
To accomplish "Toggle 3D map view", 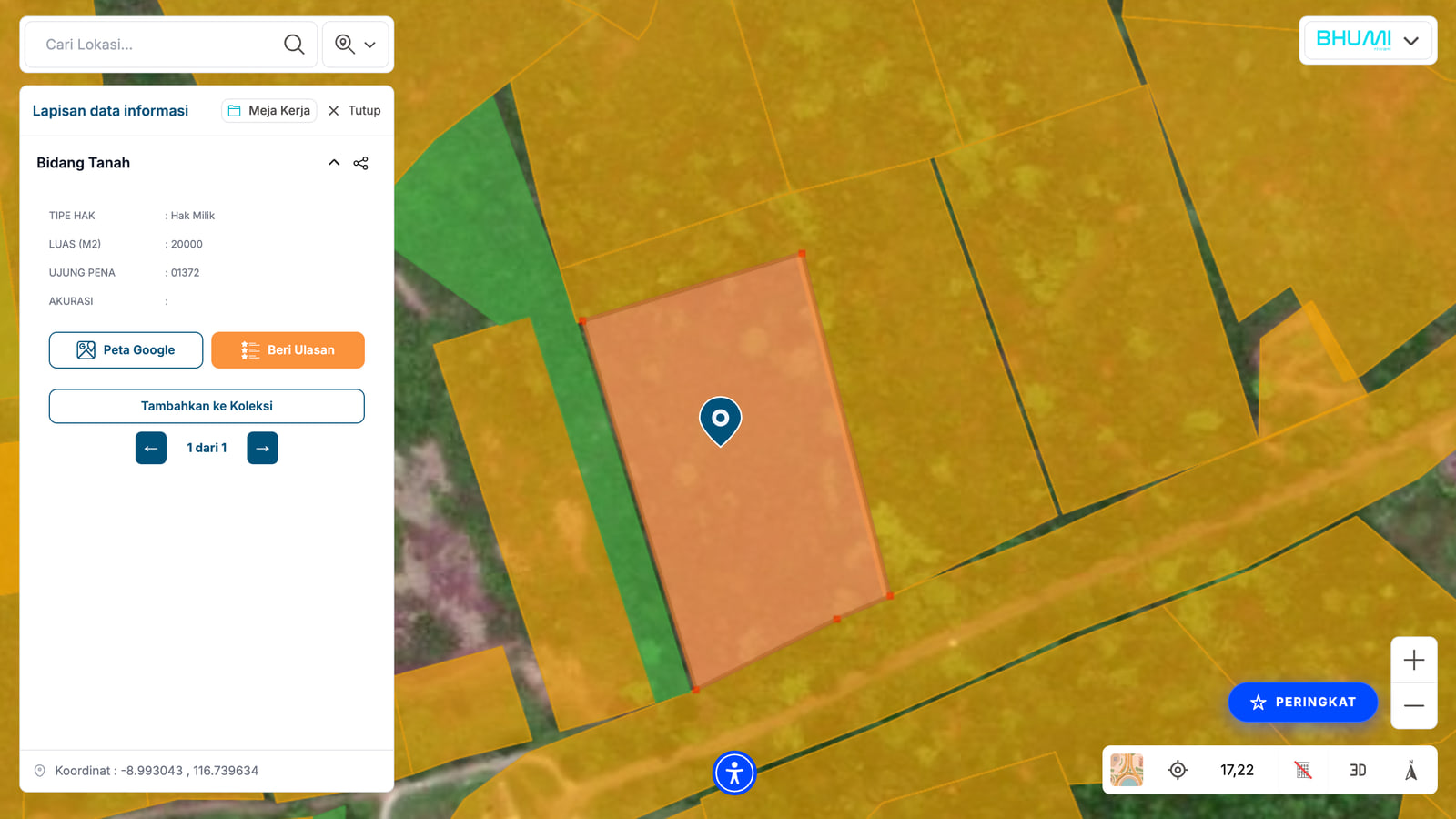I will coord(1358,770).
